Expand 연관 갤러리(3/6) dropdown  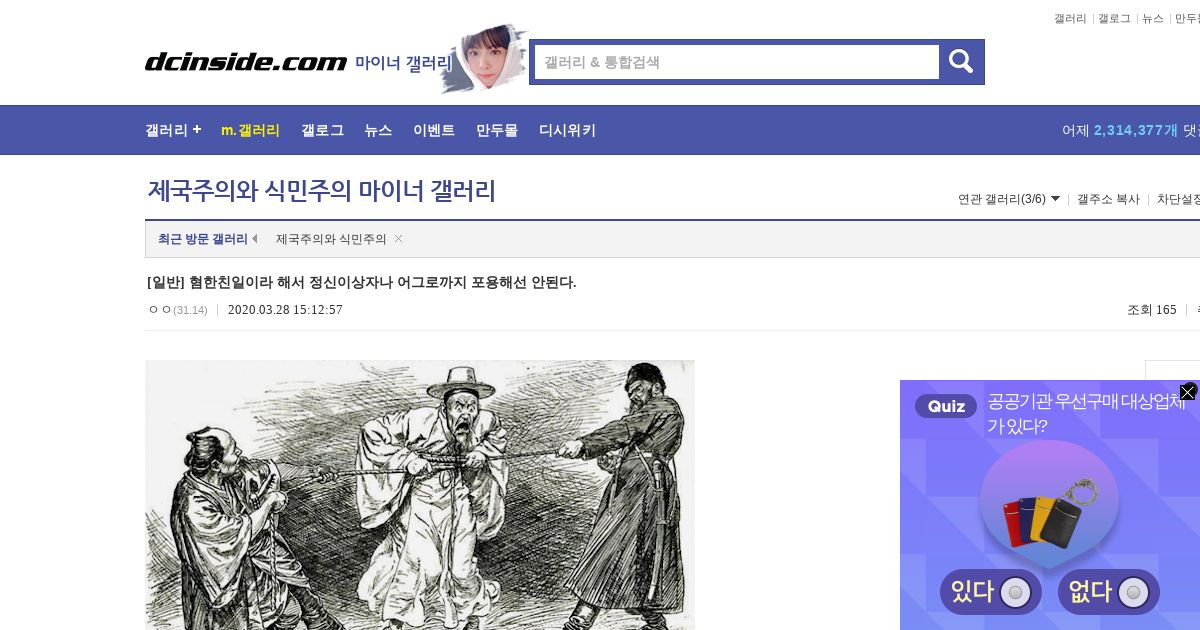tap(1008, 199)
